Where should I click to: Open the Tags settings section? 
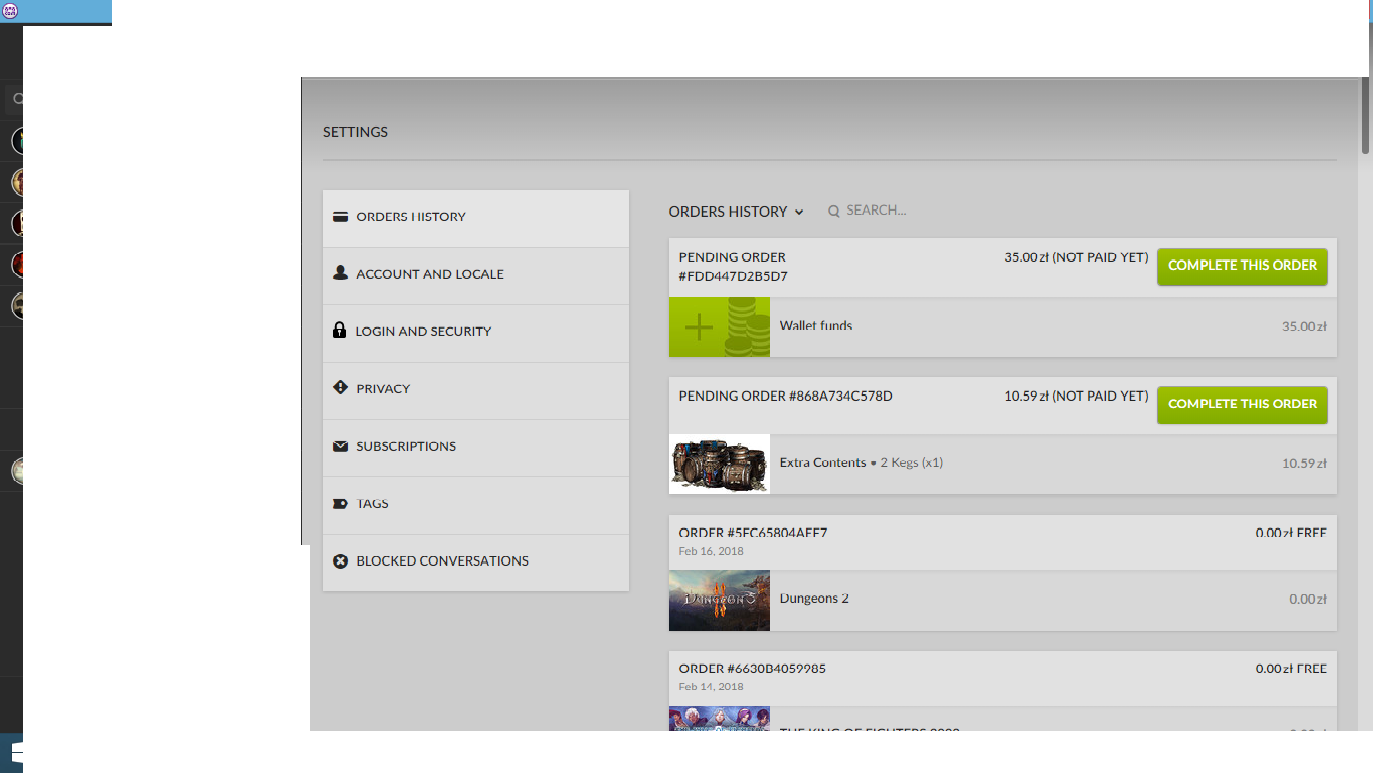click(x=476, y=504)
